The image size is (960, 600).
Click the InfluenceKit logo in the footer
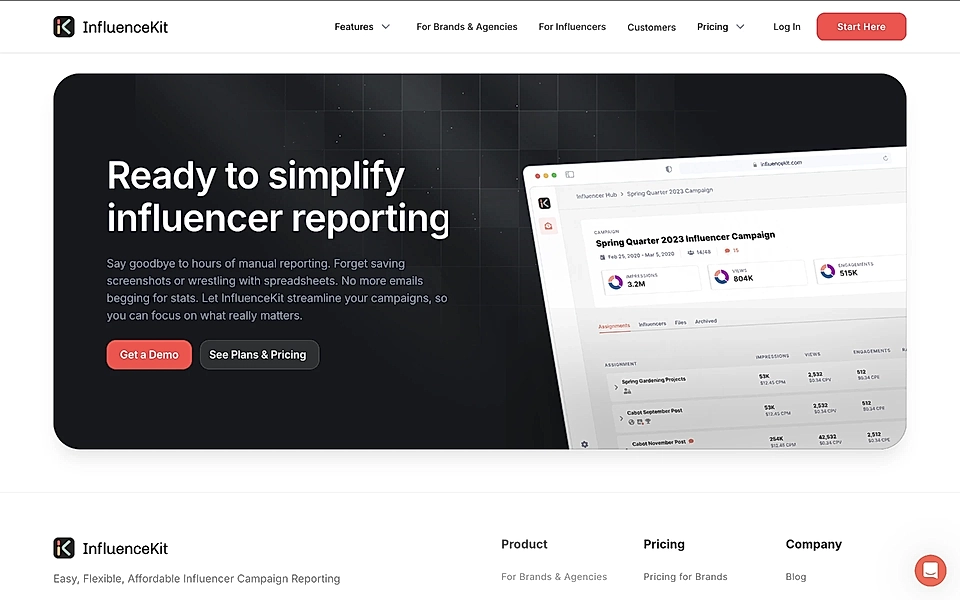110,547
